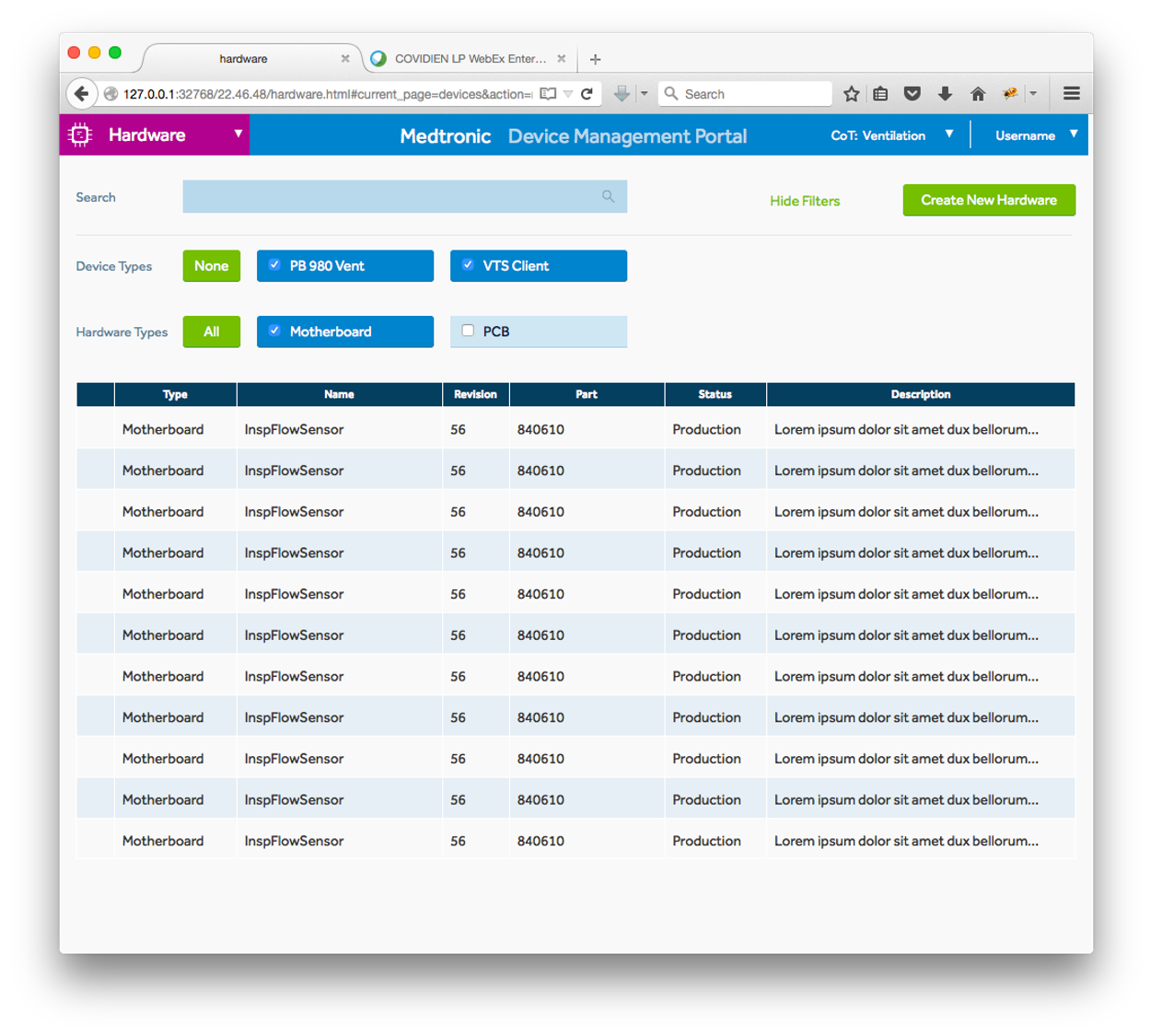Sort table by Part column header
Viewport: 1151px width, 1036px height.
587,394
